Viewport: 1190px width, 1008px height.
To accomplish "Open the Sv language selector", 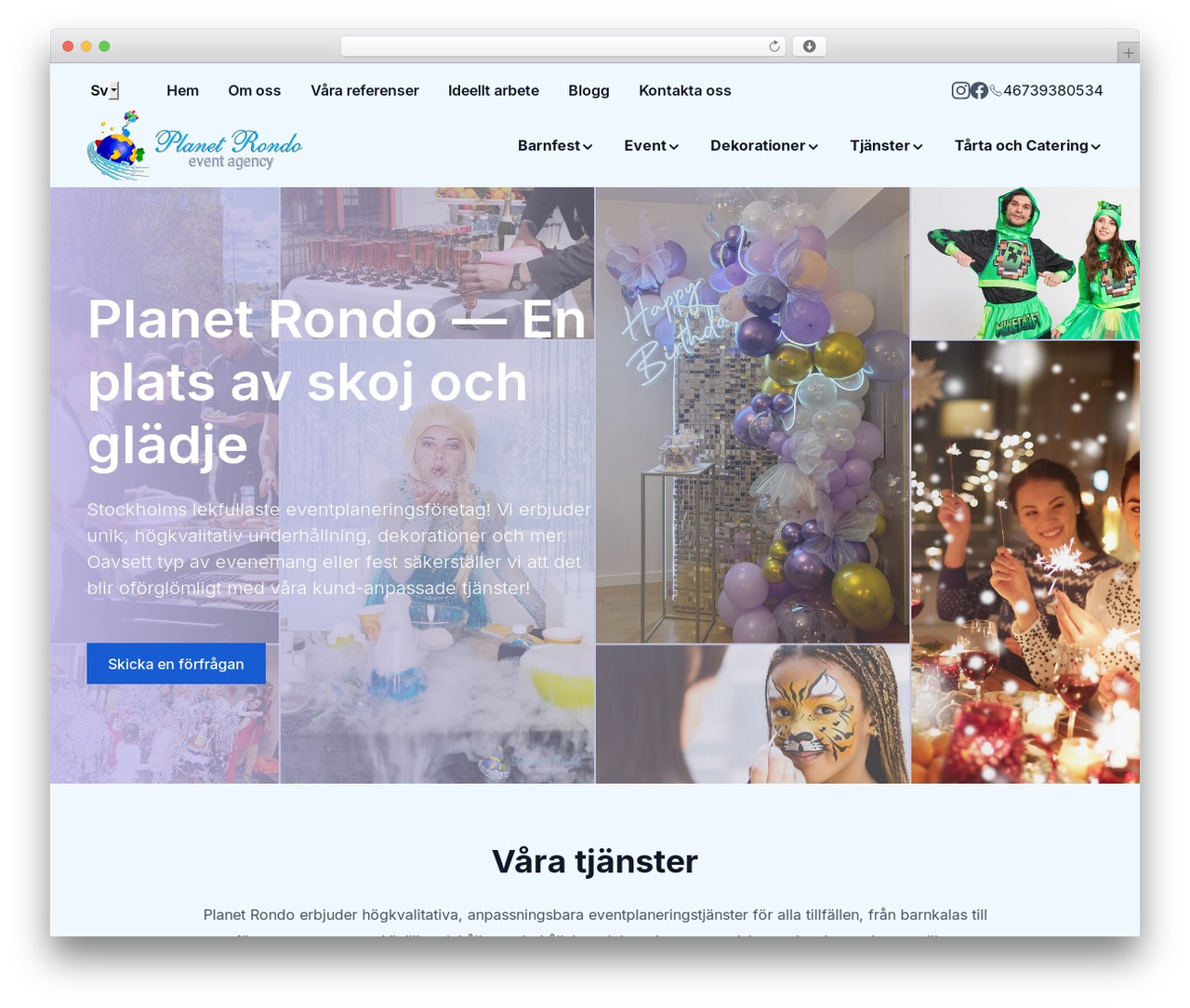I will pyautogui.click(x=104, y=90).
